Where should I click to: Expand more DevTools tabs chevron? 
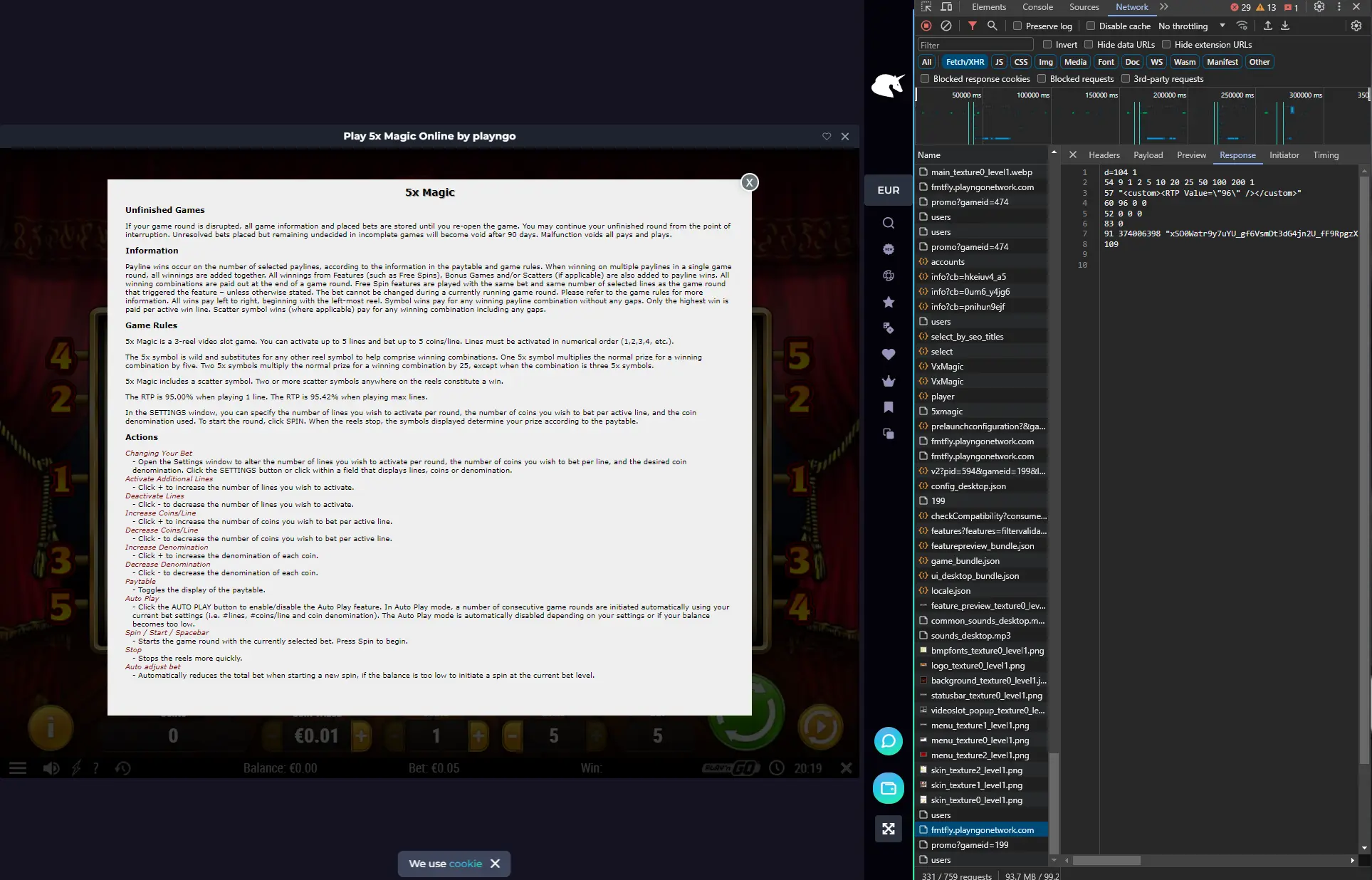click(1164, 7)
